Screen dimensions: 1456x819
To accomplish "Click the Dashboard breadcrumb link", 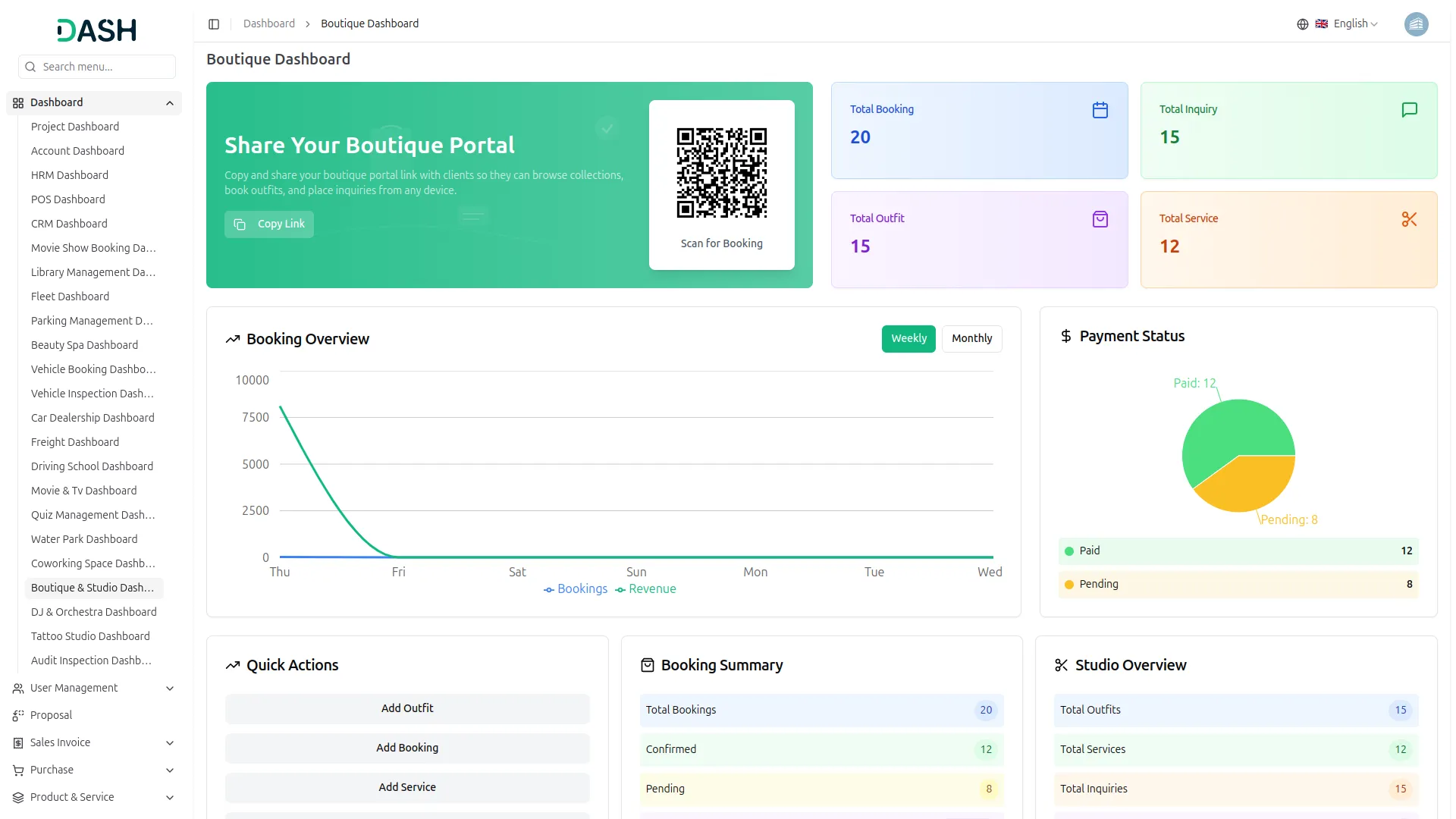I will pyautogui.click(x=269, y=24).
